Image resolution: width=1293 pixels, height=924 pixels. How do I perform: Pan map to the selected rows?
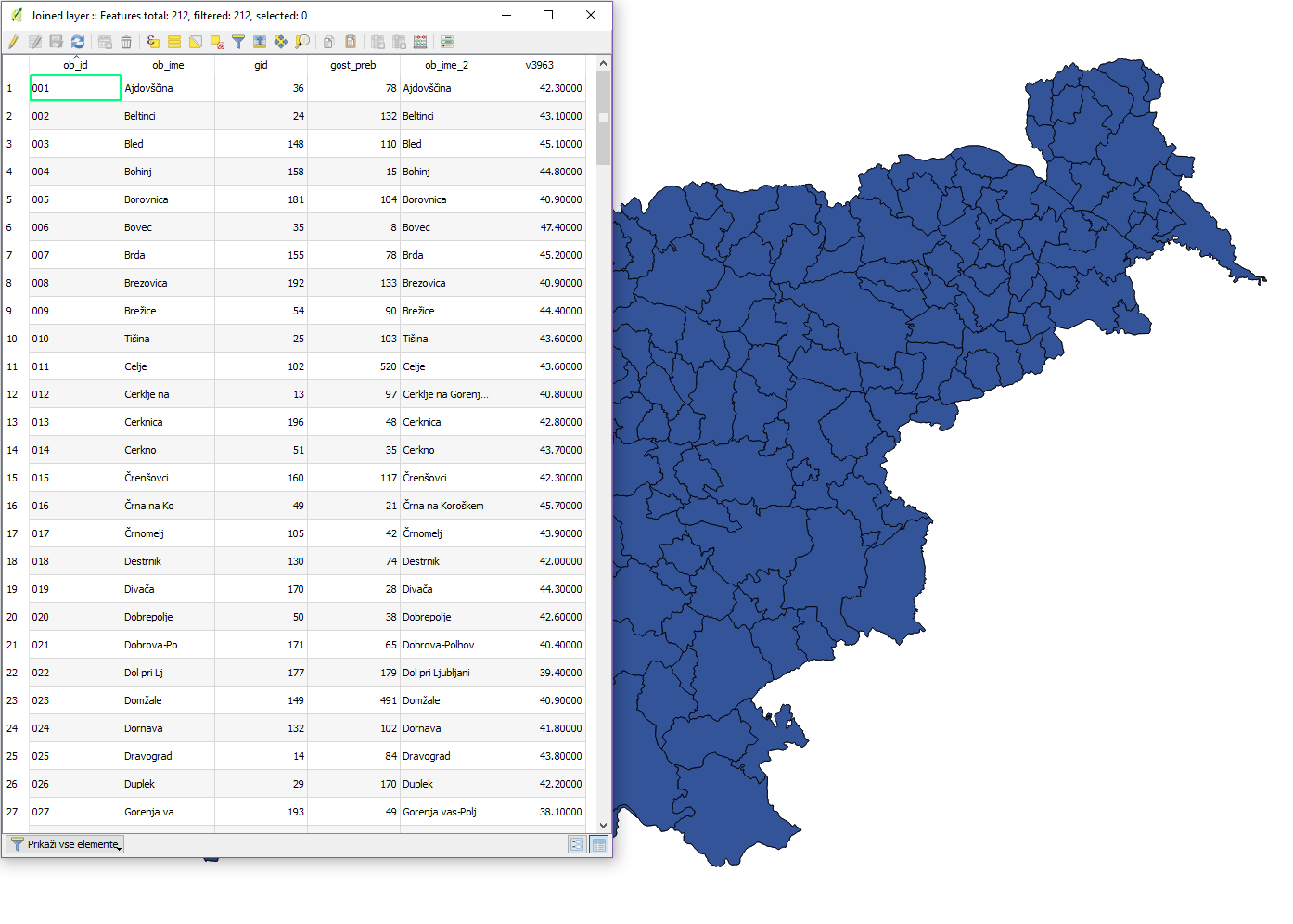(281, 42)
